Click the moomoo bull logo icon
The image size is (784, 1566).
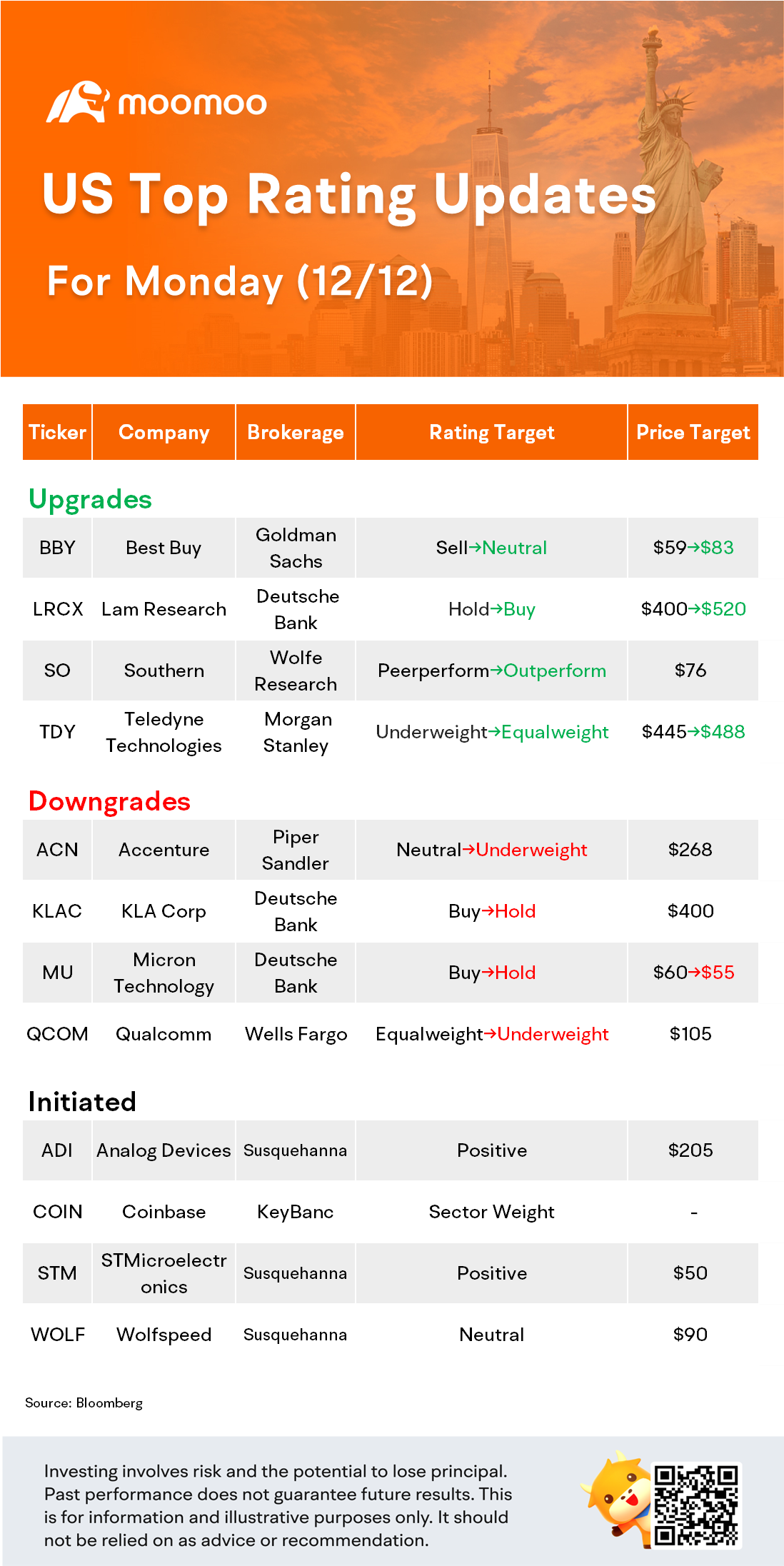tap(77, 102)
